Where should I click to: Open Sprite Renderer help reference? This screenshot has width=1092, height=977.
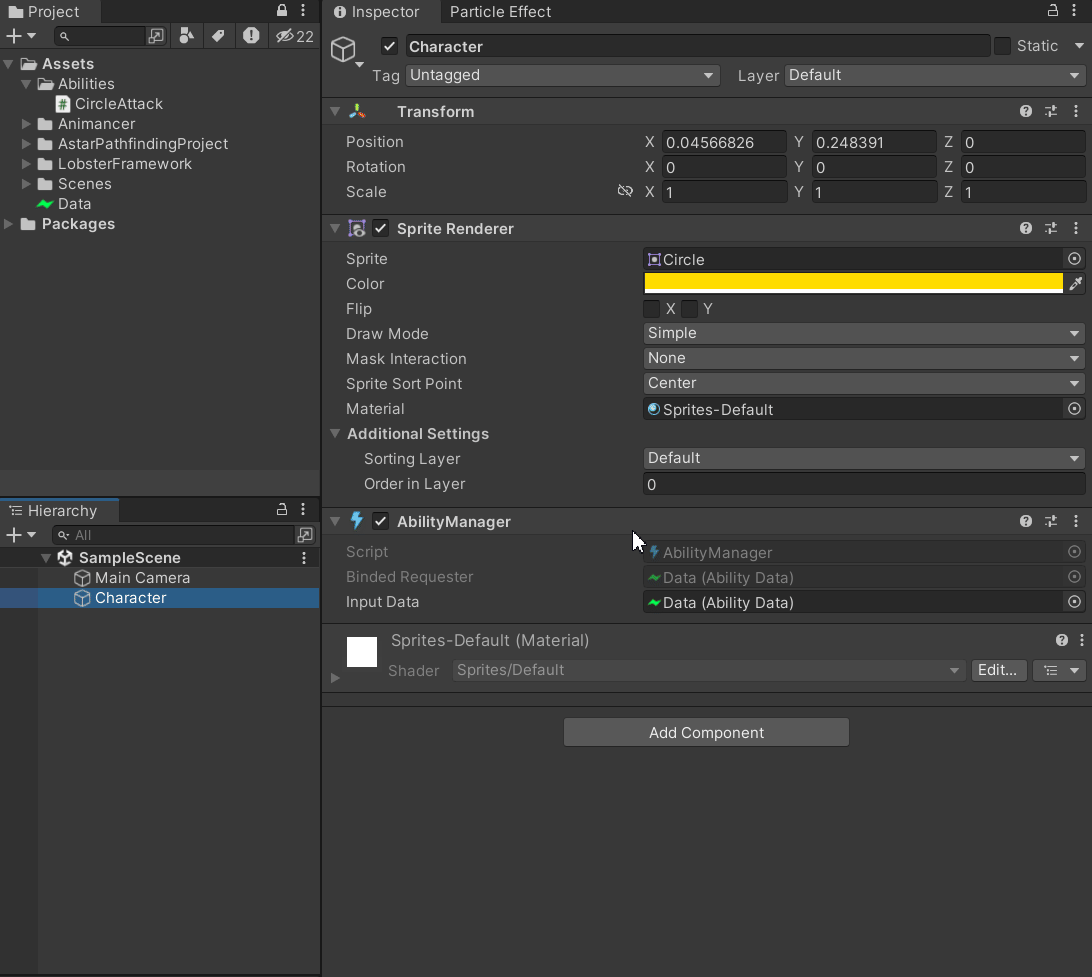tap(1026, 228)
